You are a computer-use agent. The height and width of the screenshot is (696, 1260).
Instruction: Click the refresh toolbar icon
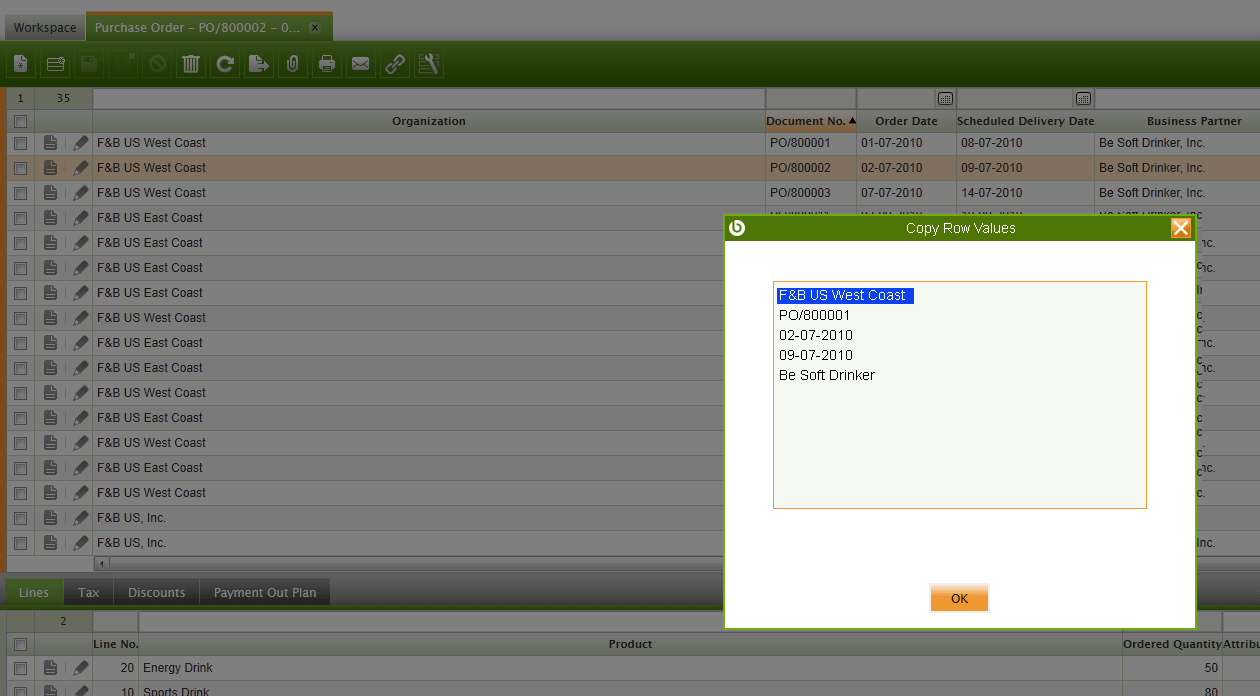[225, 65]
